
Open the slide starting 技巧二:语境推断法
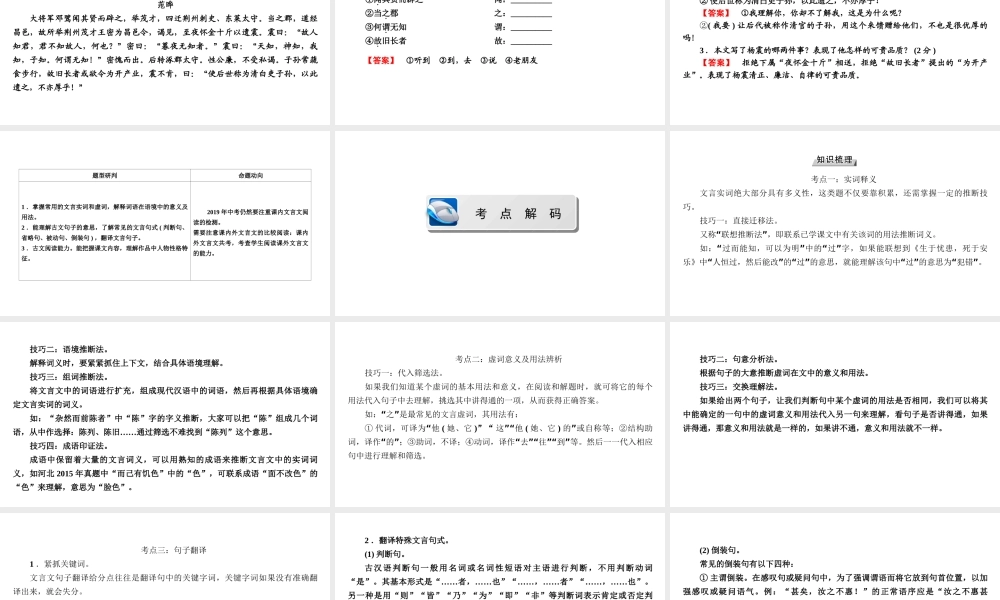point(165,414)
